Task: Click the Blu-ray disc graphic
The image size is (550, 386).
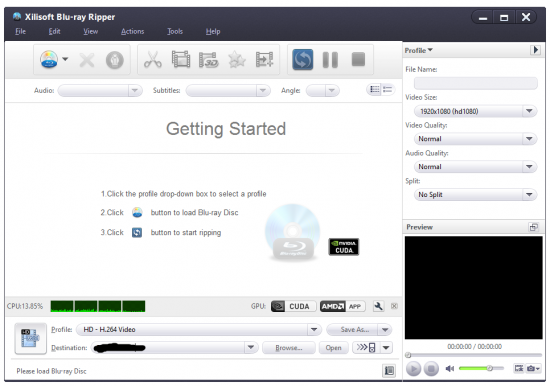Action: click(x=292, y=232)
